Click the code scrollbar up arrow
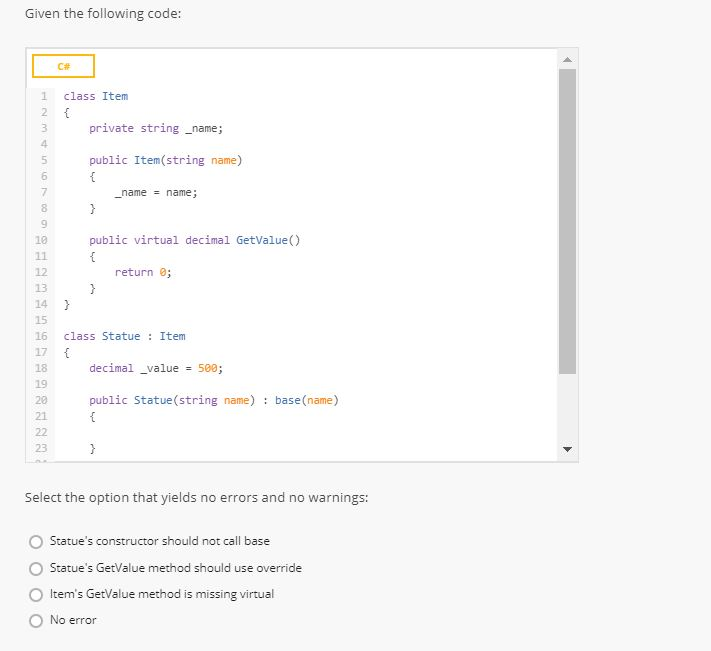 click(567, 59)
